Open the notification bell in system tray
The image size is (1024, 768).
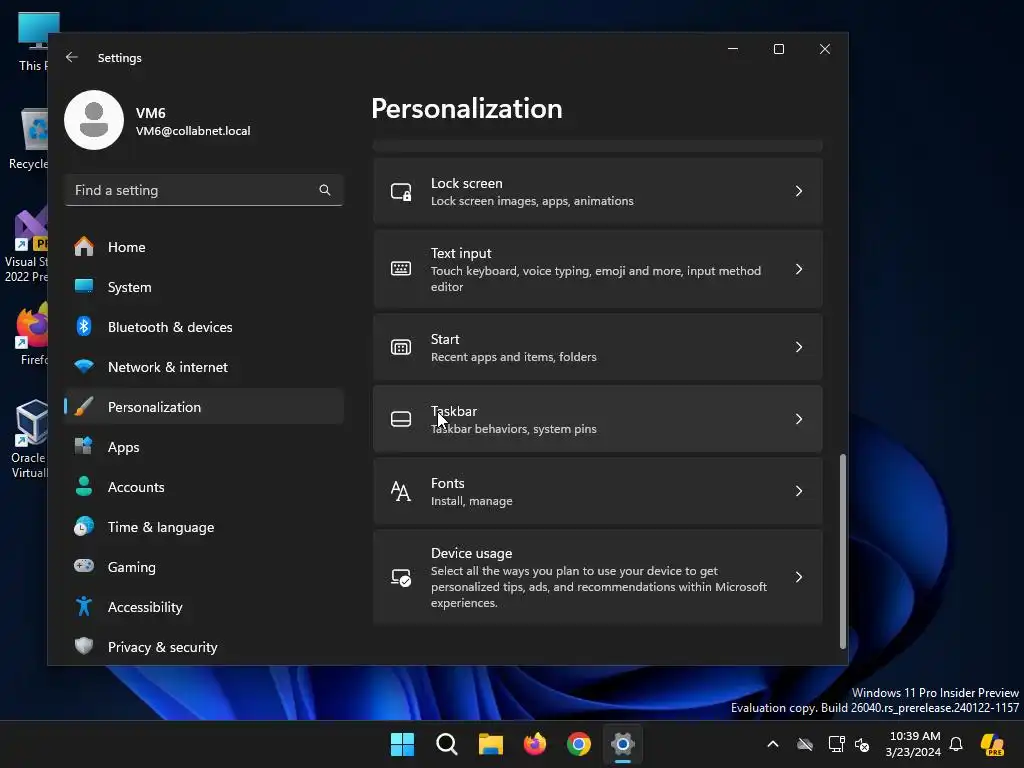point(956,744)
